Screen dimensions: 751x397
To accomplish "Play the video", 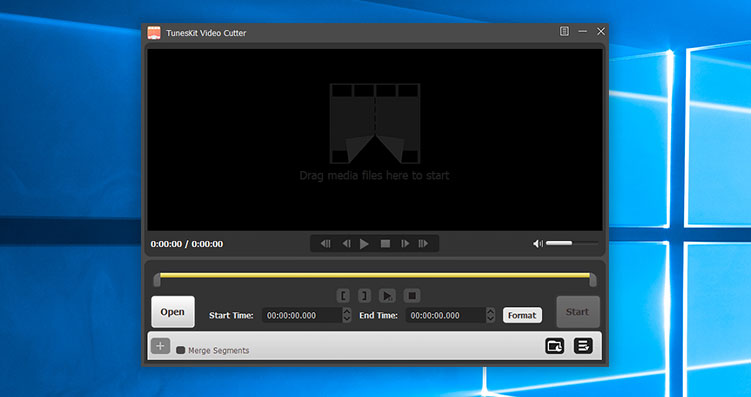I will click(364, 244).
